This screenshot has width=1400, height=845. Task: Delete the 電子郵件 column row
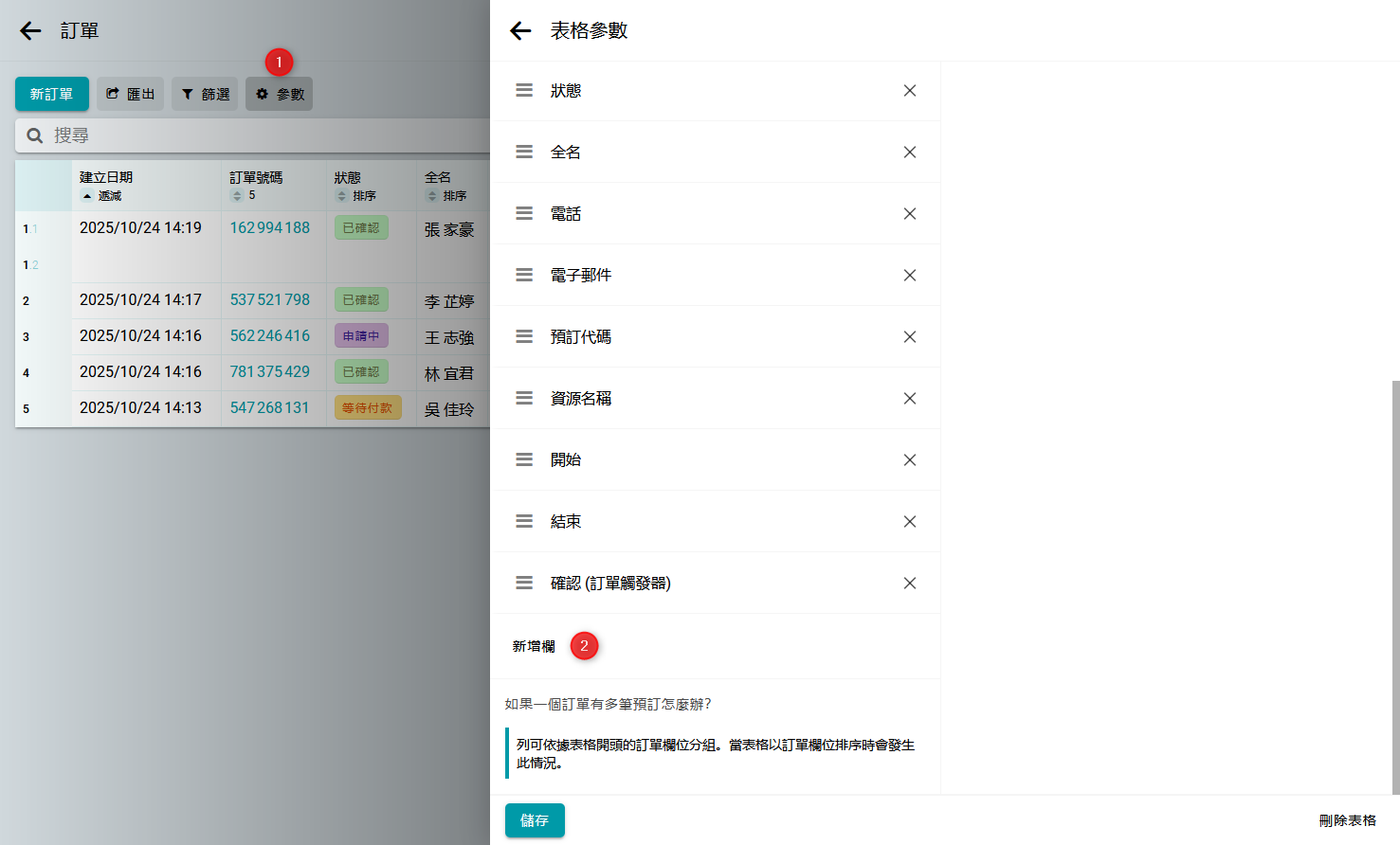[x=909, y=276]
